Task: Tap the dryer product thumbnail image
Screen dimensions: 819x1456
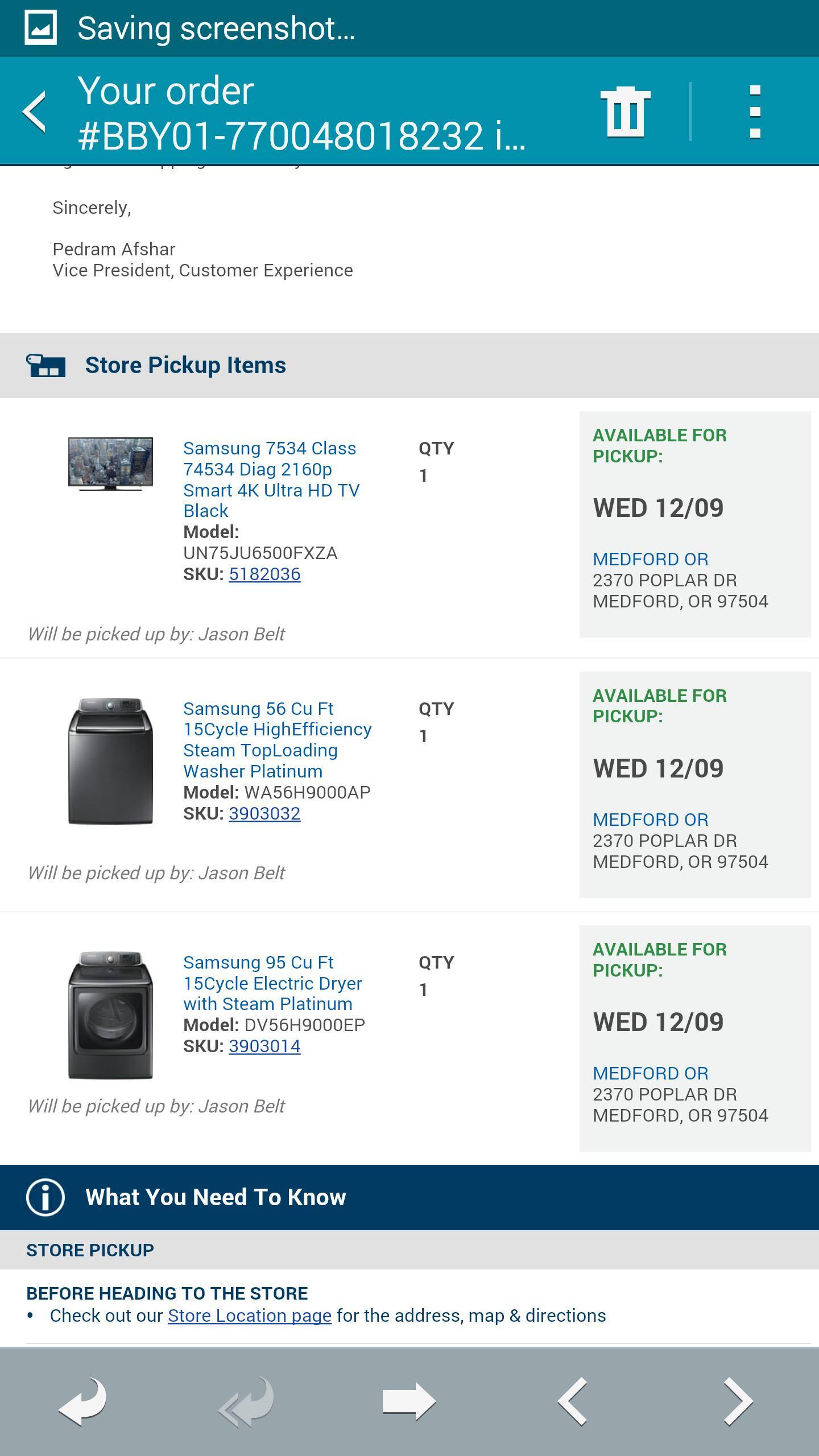Action: click(x=110, y=1015)
